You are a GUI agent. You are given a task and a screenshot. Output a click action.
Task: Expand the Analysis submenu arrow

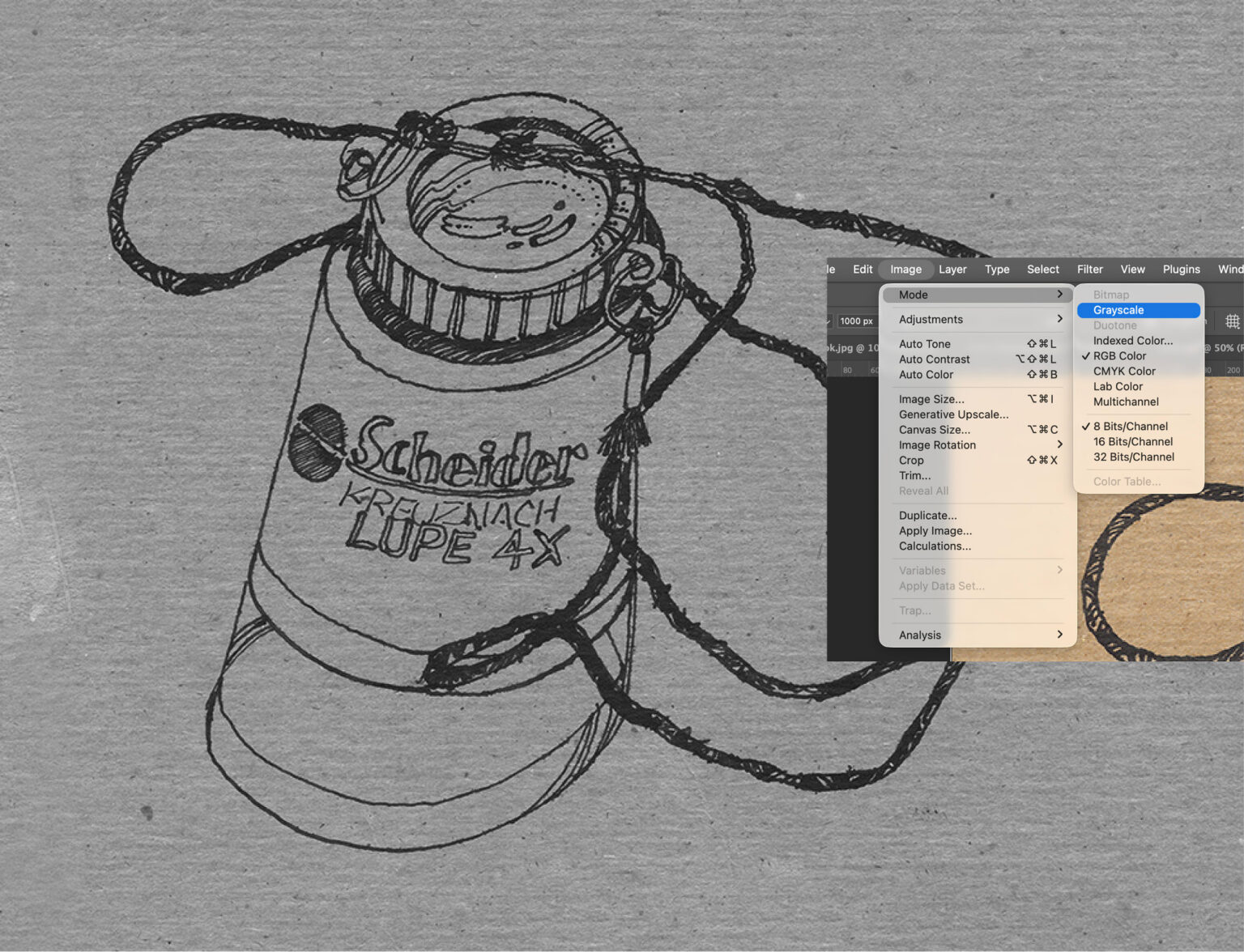click(x=1059, y=635)
